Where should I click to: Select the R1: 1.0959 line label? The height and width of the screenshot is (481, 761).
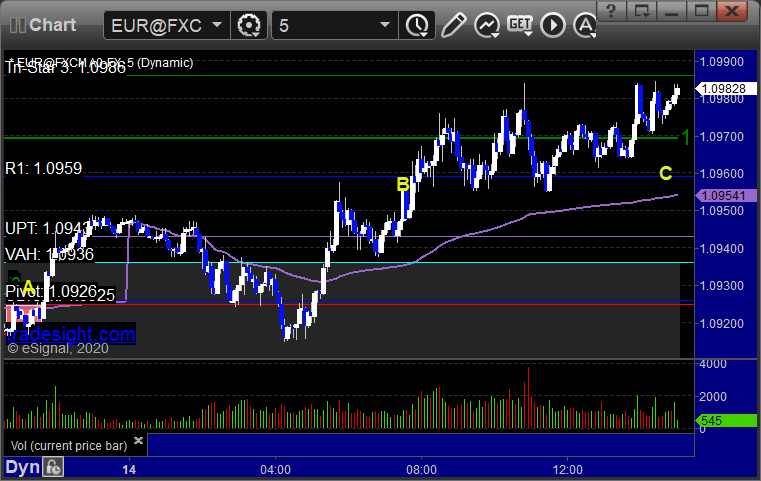[x=44, y=168]
